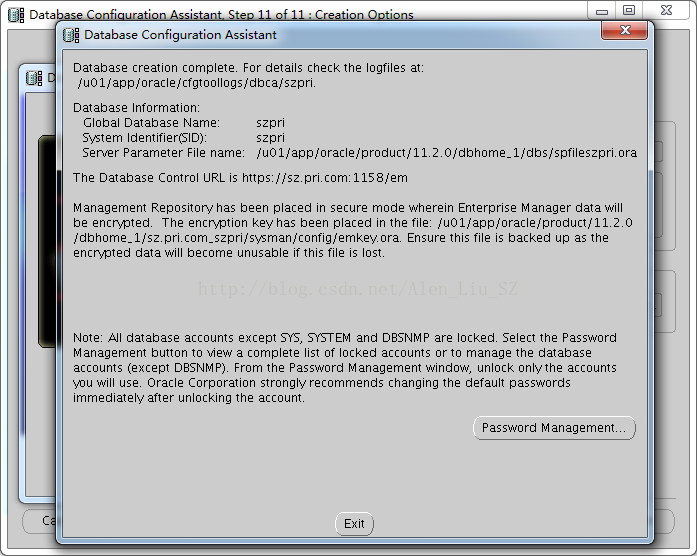Screen dimensions: 697x556
Task: Maximize the Step 11 of 11 window
Action: click(x=629, y=10)
